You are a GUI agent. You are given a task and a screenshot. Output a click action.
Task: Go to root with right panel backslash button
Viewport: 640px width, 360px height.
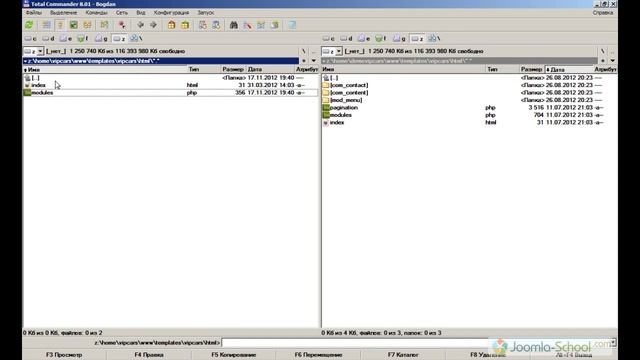coord(602,51)
